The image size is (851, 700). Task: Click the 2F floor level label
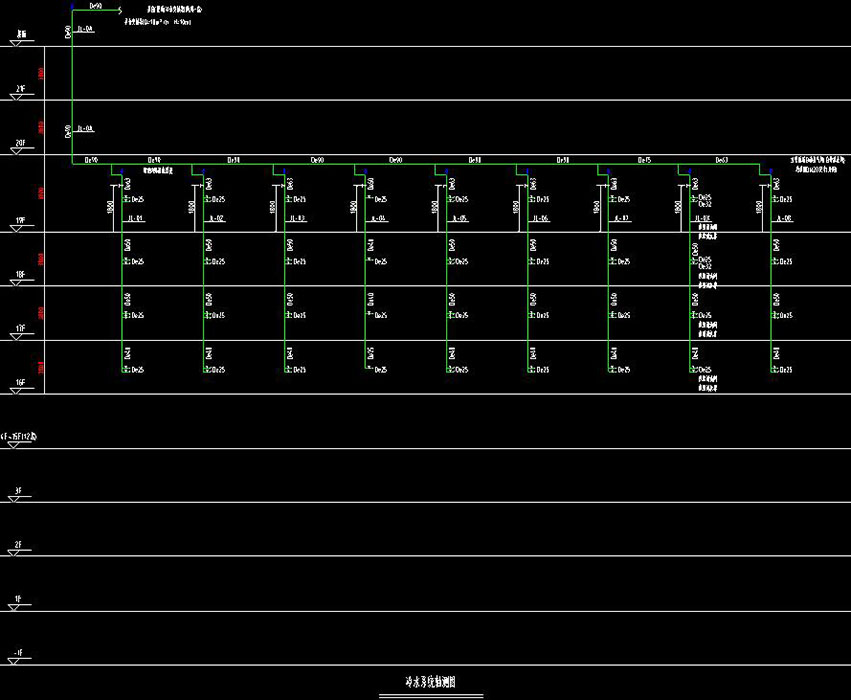click(x=18, y=544)
